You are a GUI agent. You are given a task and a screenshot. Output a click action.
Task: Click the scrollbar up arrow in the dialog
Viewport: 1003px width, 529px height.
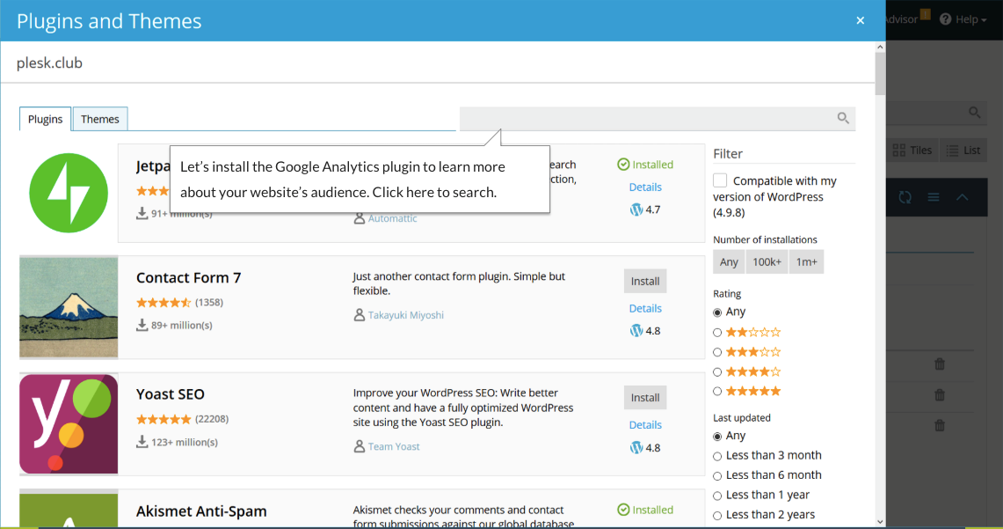point(880,47)
